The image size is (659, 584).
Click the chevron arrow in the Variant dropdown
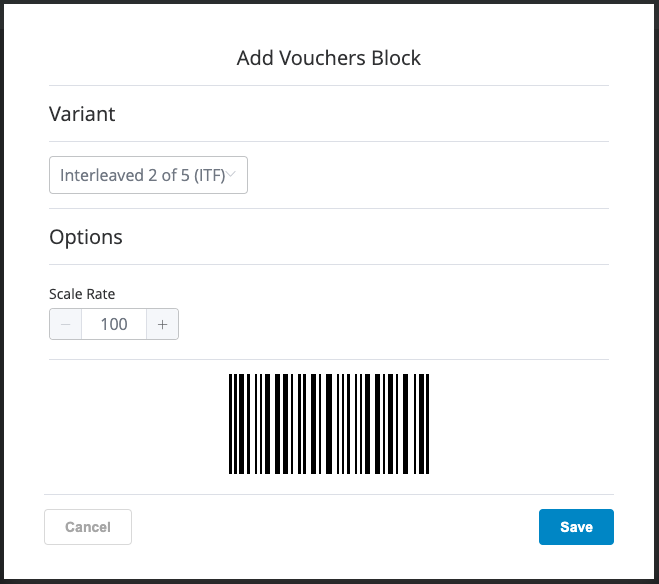tap(231, 175)
